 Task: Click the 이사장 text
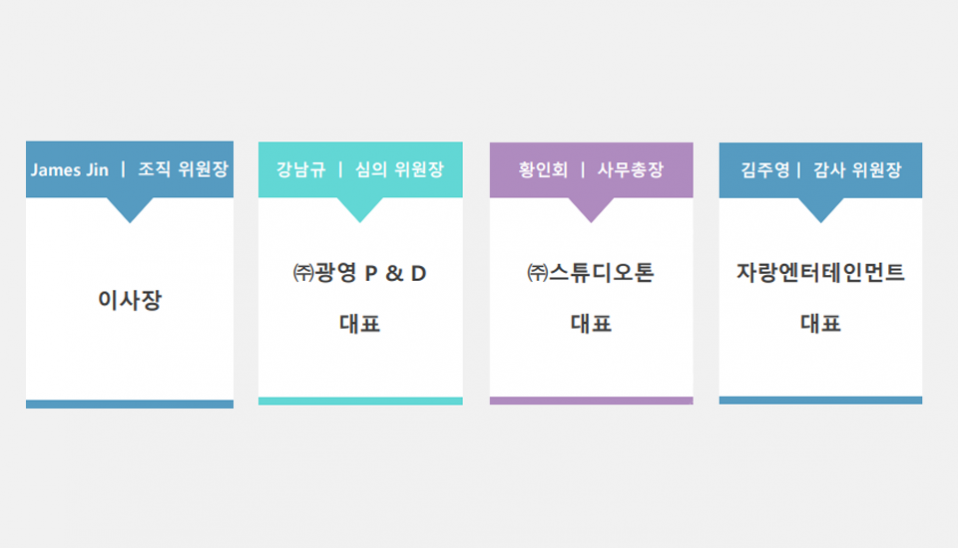tap(130, 300)
